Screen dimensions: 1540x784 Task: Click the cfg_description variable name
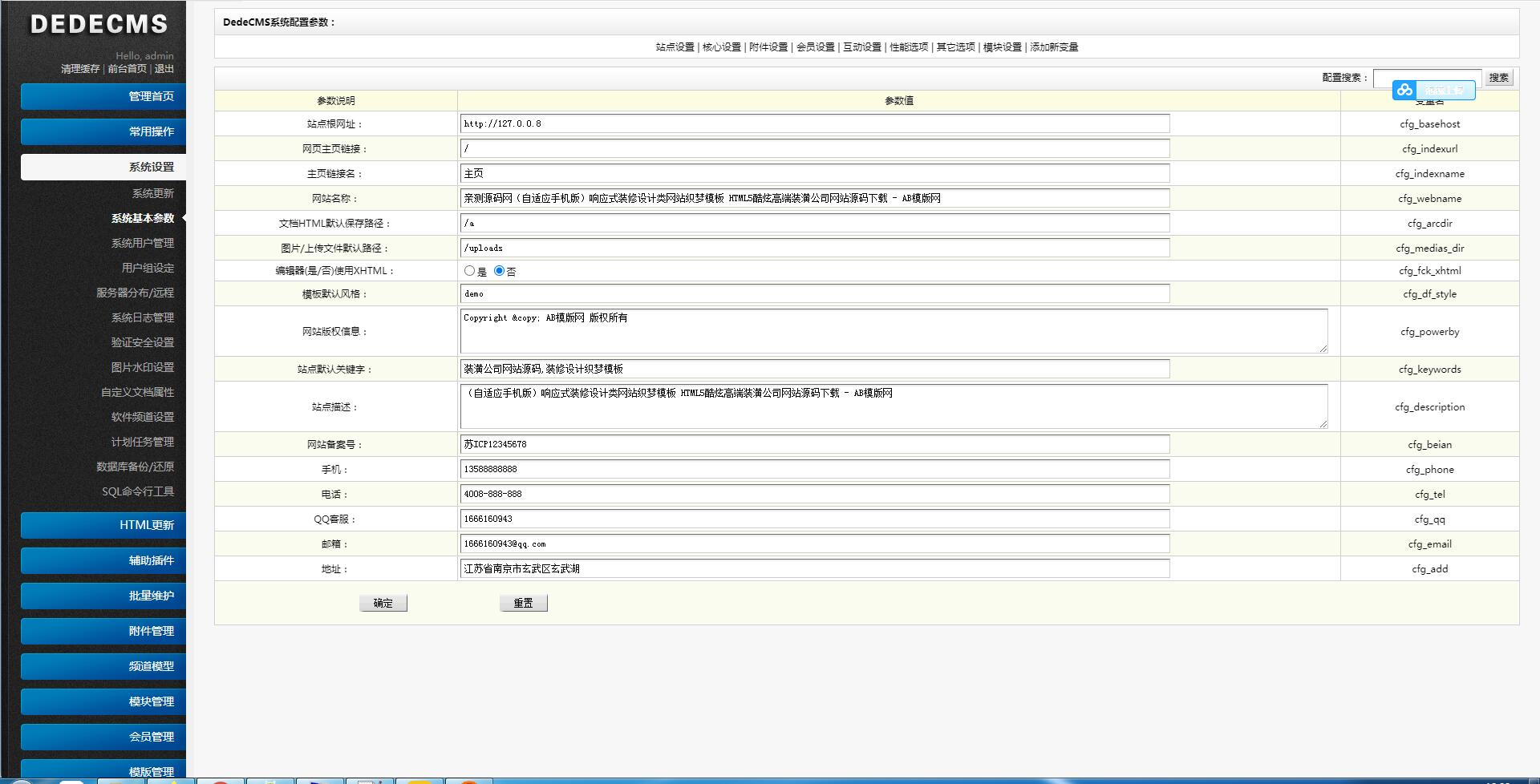pyautogui.click(x=1430, y=407)
